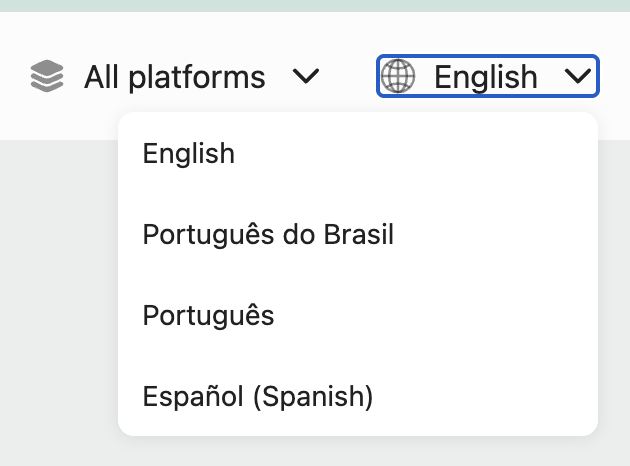630x466 pixels.
Task: Set language to European Portuguese entry
Action: (x=358, y=315)
